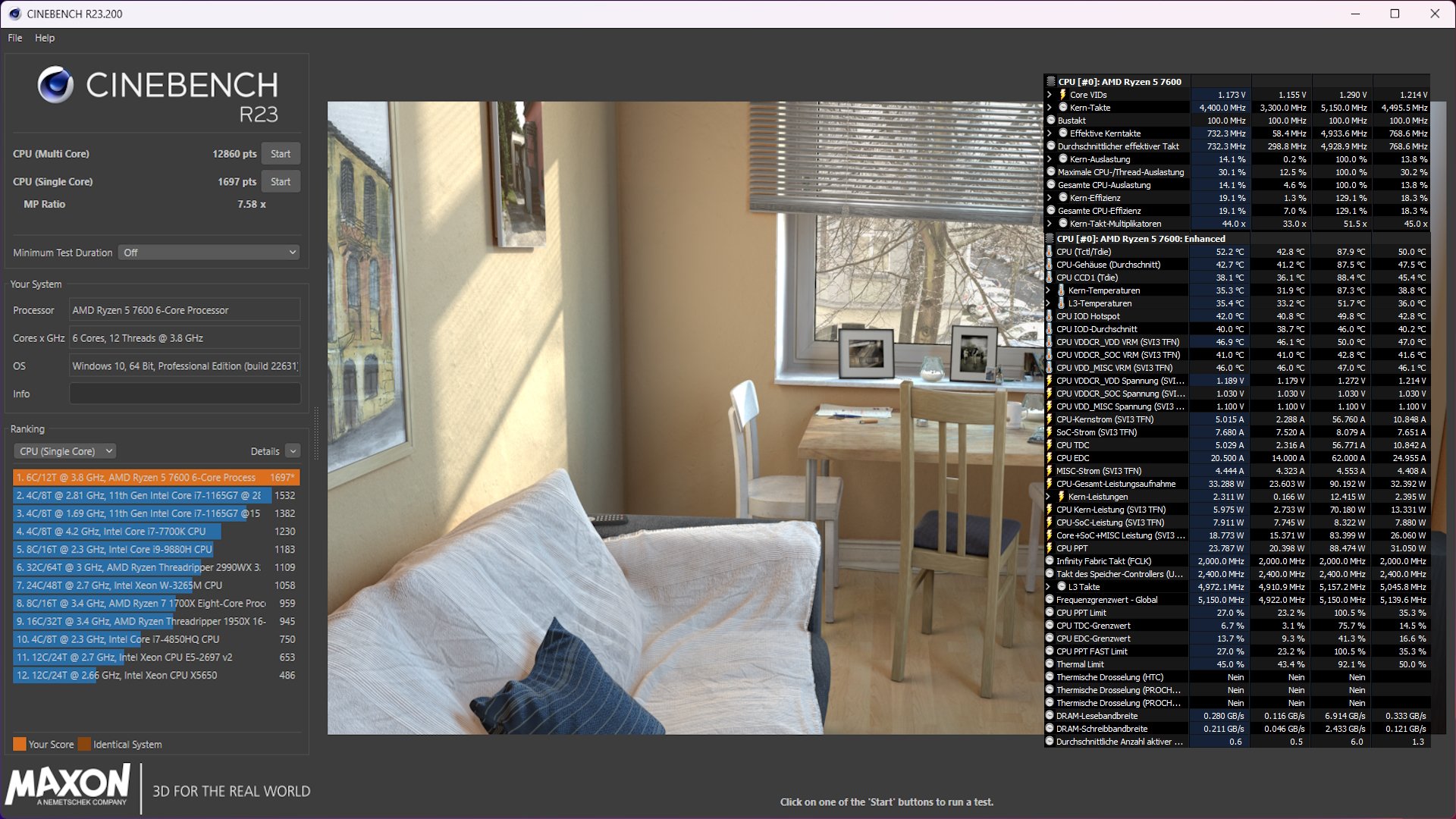
Task: Click the Cores x GHz field
Action: pos(185,338)
